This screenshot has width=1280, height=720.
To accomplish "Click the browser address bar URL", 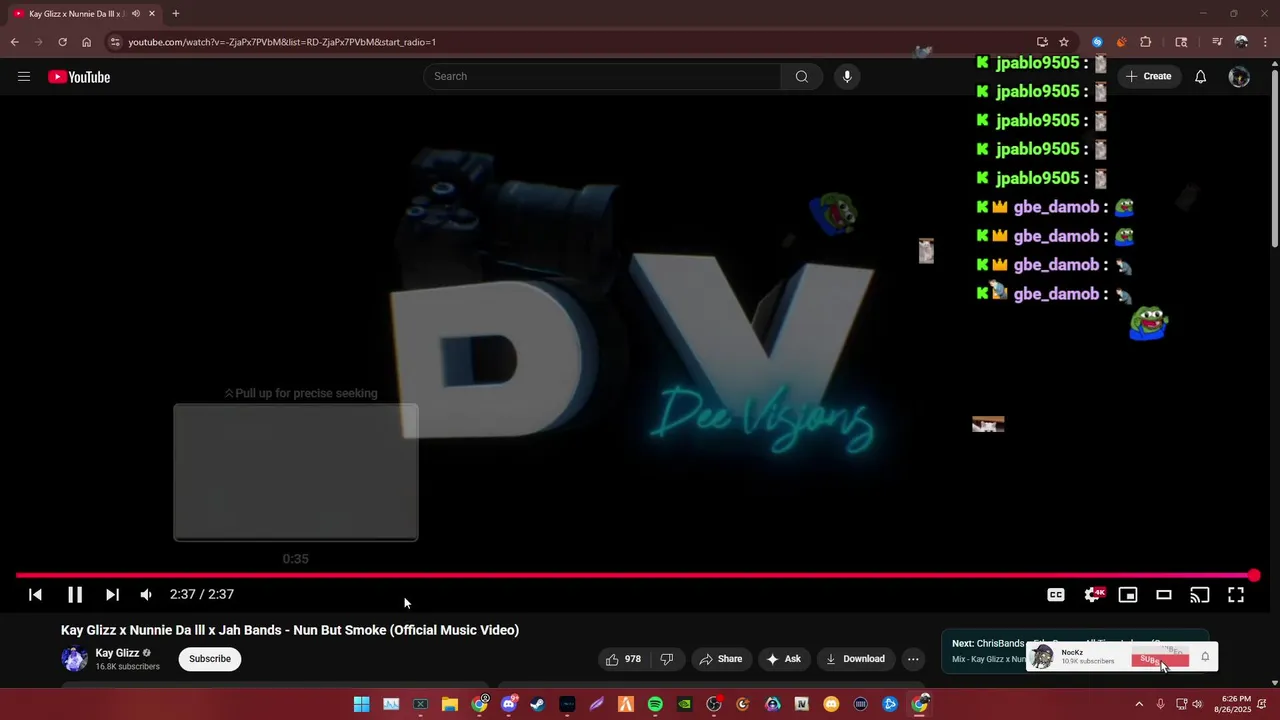I will 282,42.
